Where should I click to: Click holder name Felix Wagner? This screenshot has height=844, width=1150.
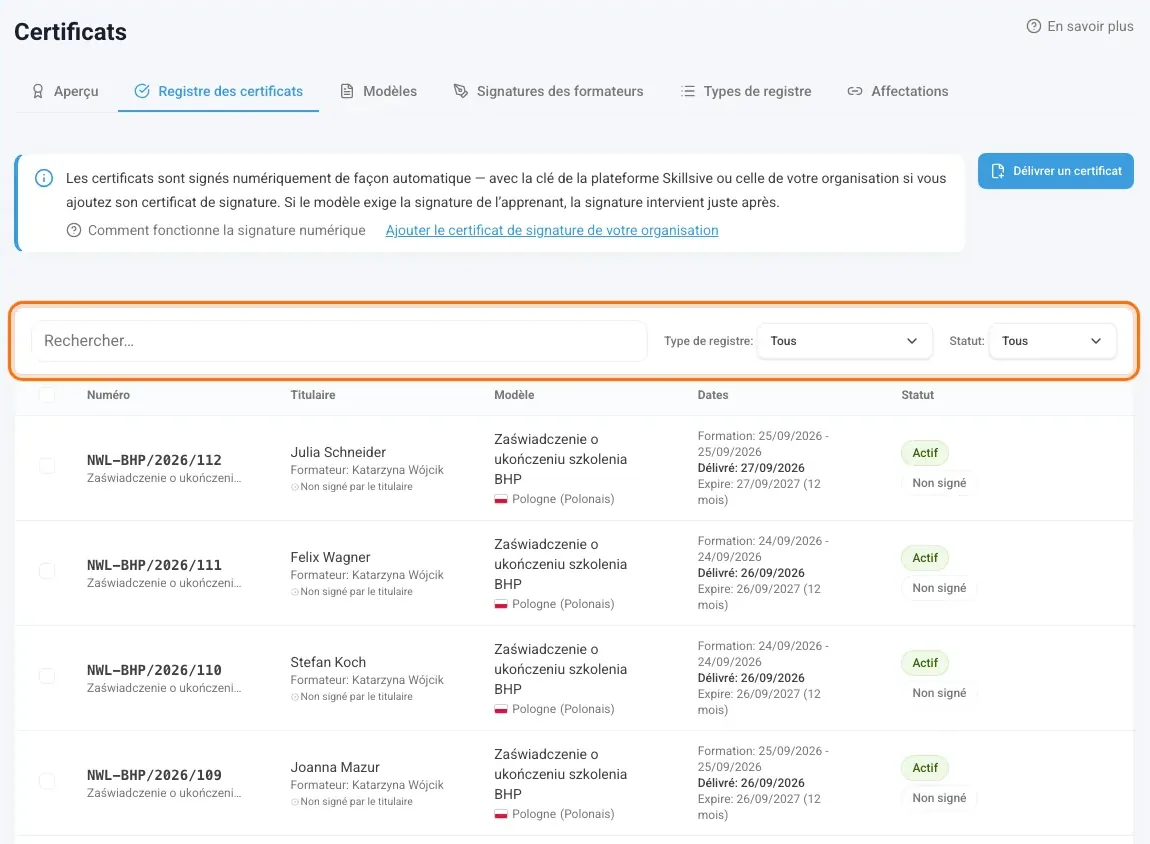coord(330,557)
